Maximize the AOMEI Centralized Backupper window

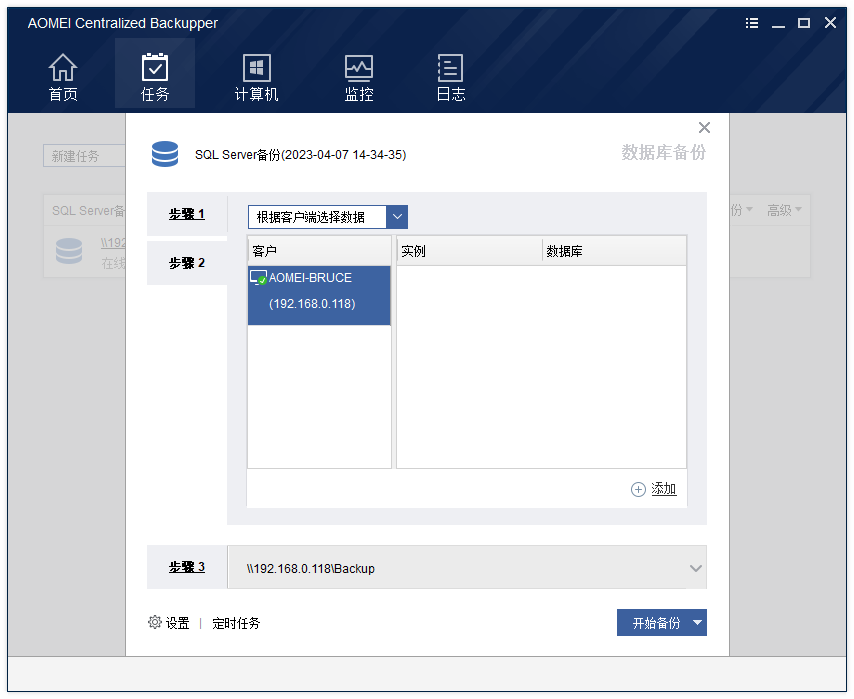pos(804,23)
